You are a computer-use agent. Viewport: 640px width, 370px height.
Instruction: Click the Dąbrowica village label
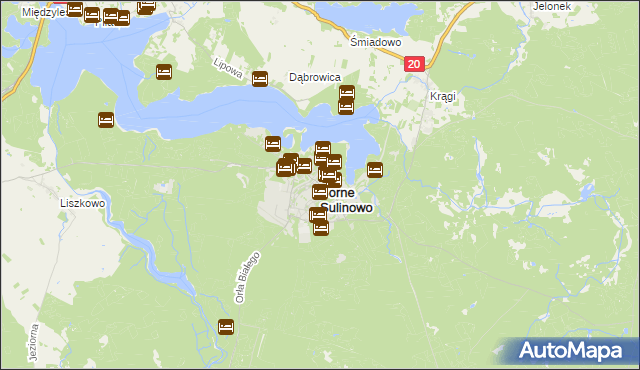coord(315,77)
